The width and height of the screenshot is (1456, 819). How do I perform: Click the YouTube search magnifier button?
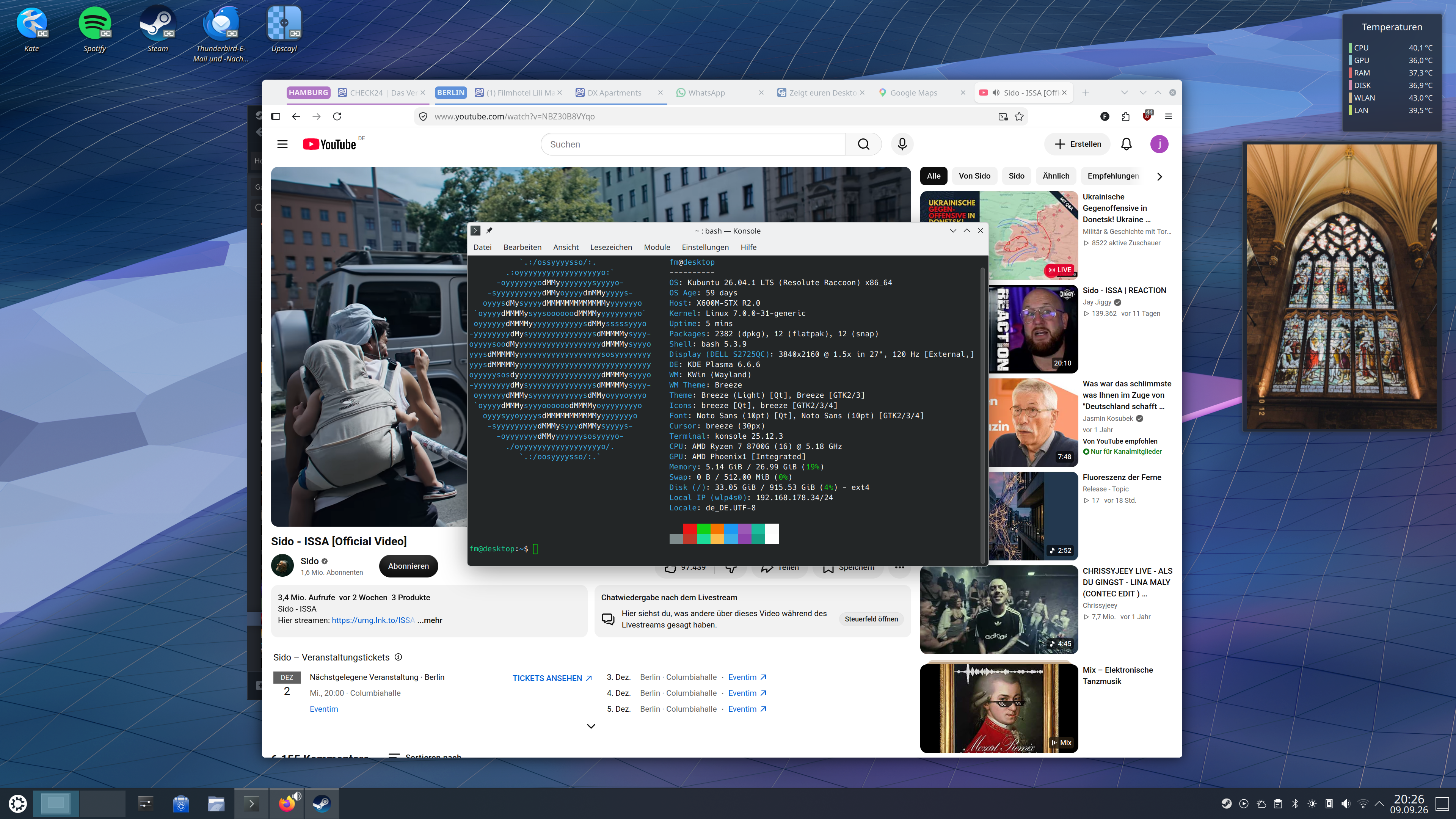864,144
